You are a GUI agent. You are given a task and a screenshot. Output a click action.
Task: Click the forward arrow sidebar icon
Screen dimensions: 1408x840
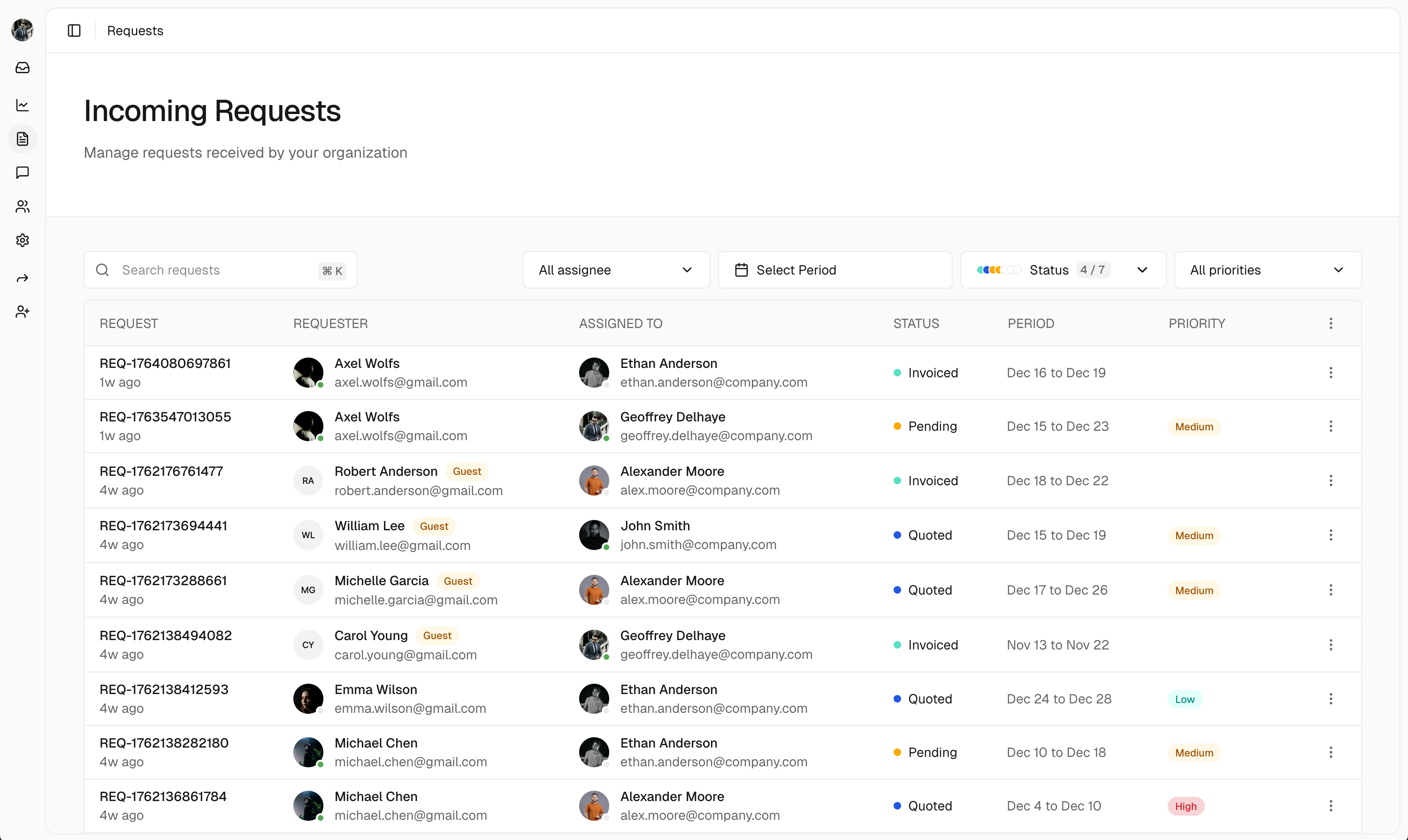23,278
